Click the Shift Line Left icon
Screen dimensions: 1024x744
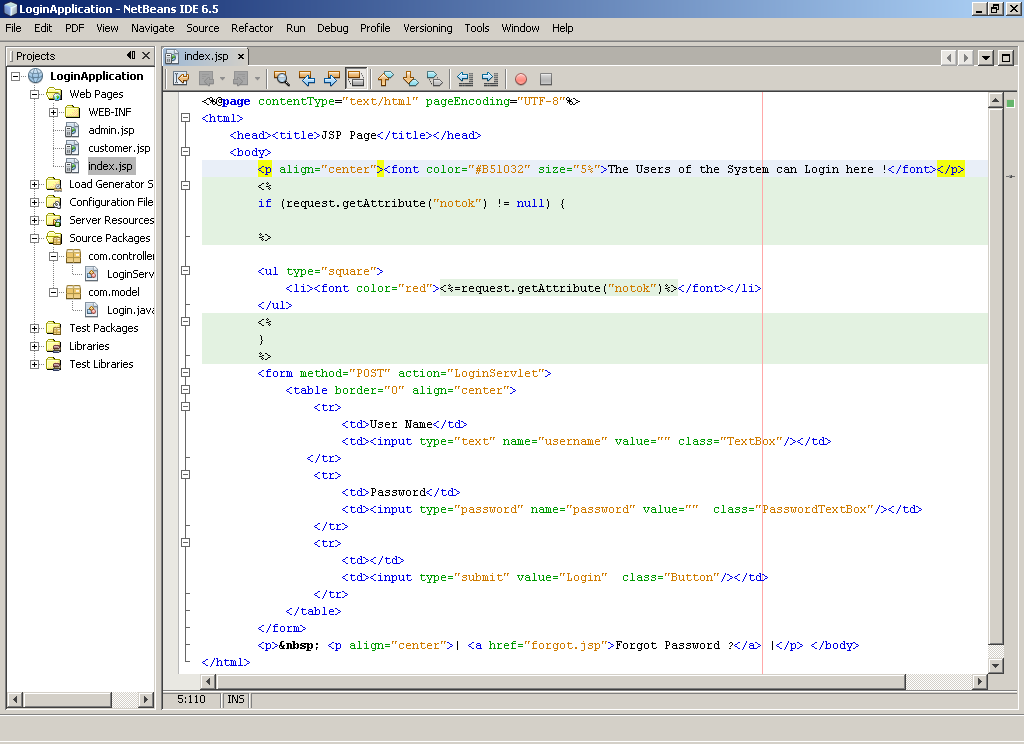pos(464,78)
